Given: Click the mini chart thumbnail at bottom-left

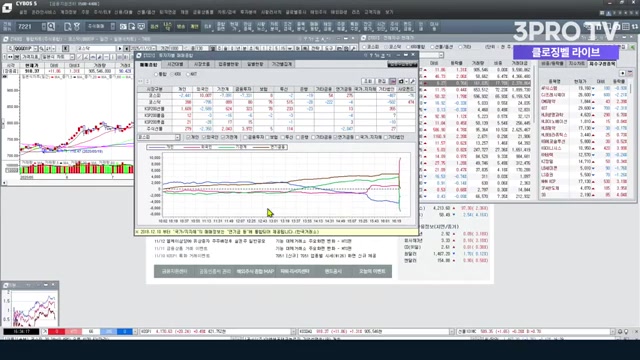Looking at the screenshot, I should tap(31, 308).
